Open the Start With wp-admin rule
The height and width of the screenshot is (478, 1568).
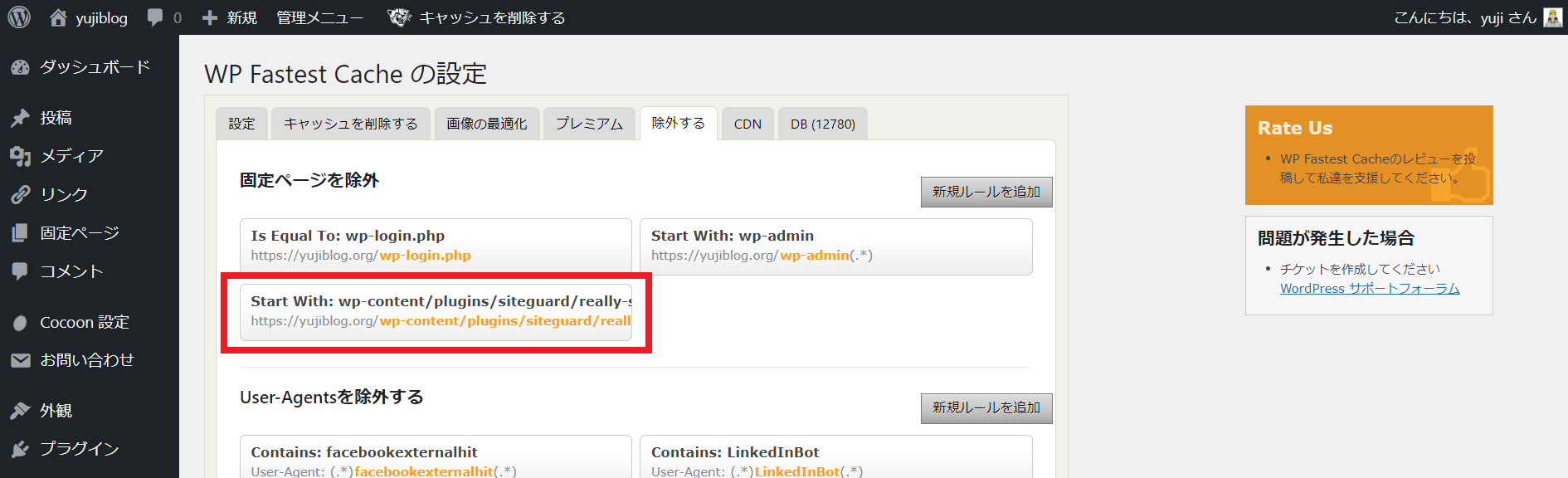[836, 246]
